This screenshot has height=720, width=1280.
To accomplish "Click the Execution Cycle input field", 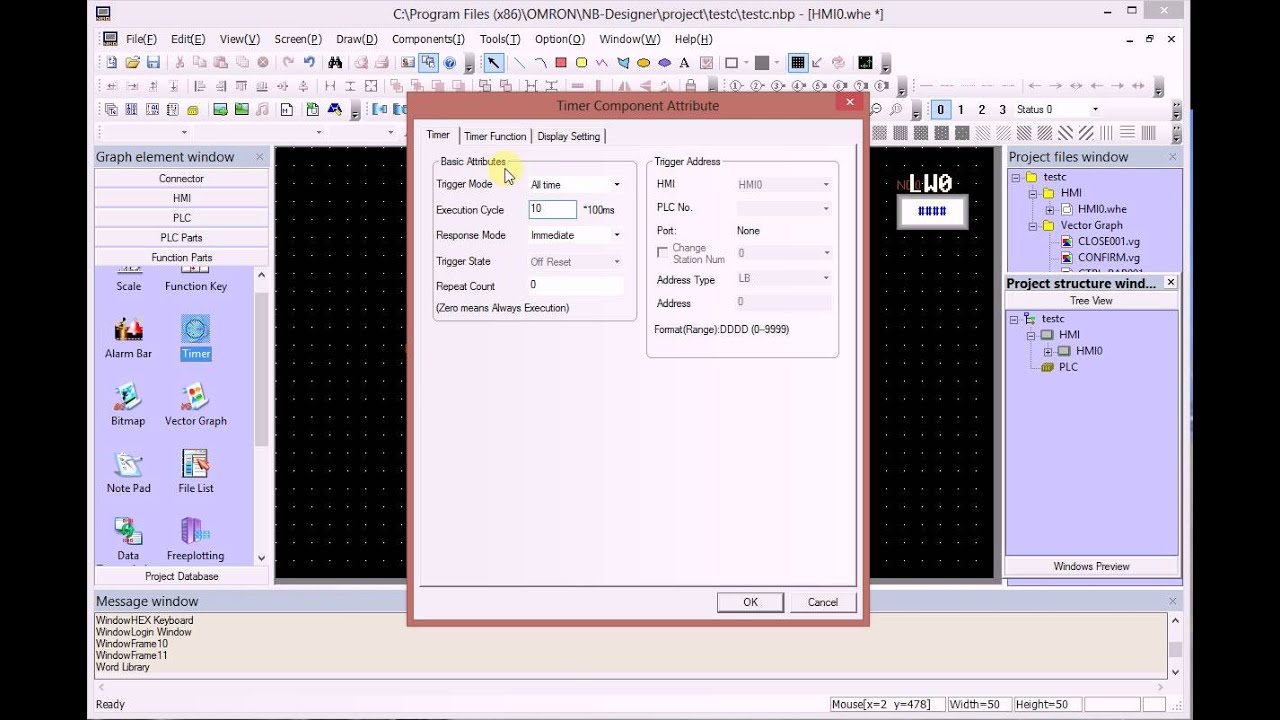I will click(552, 209).
